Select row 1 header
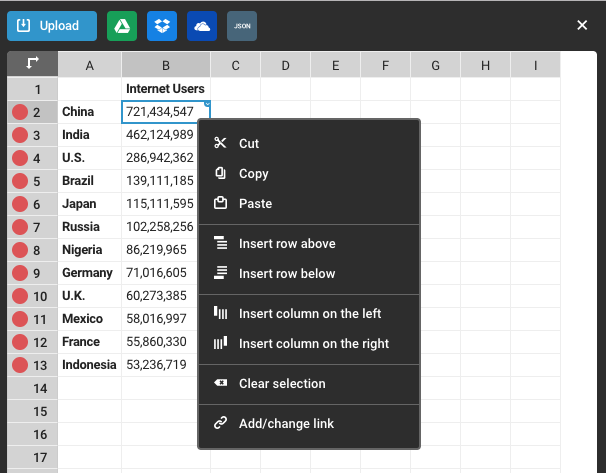Screen dimensions: 606x473 (x=32, y=89)
